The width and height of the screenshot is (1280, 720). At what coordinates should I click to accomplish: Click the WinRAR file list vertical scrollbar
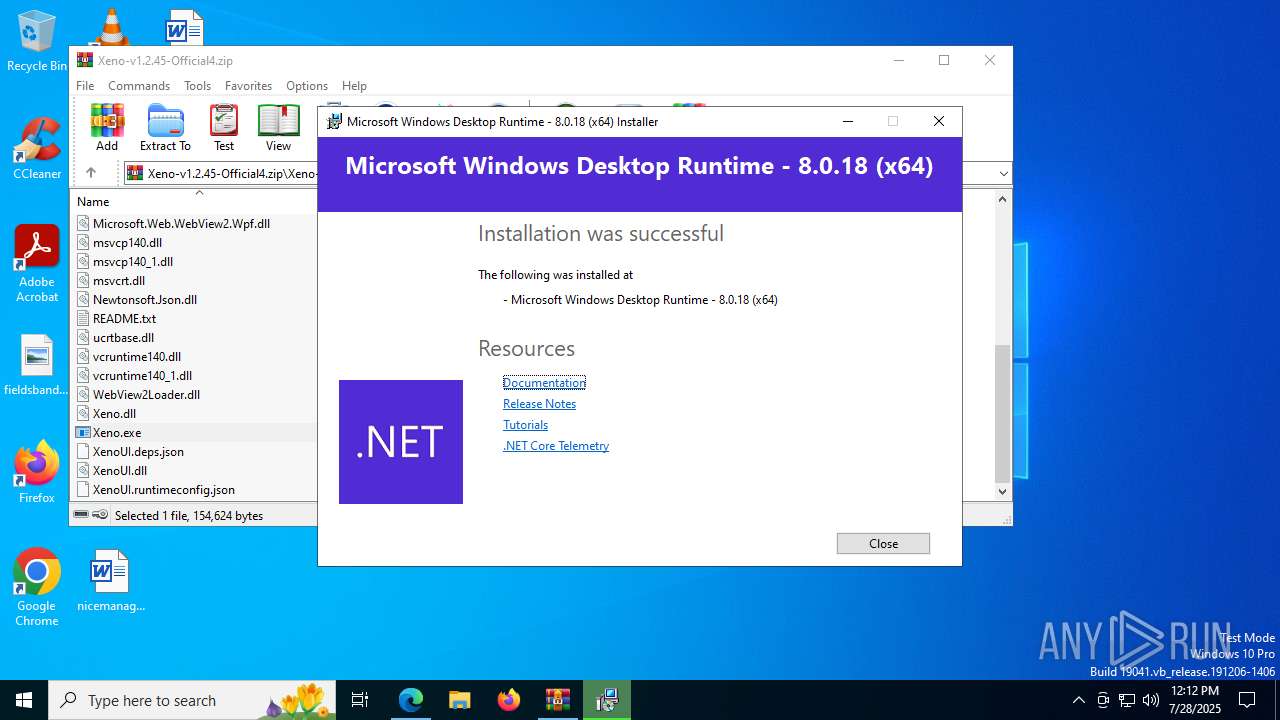click(1003, 413)
